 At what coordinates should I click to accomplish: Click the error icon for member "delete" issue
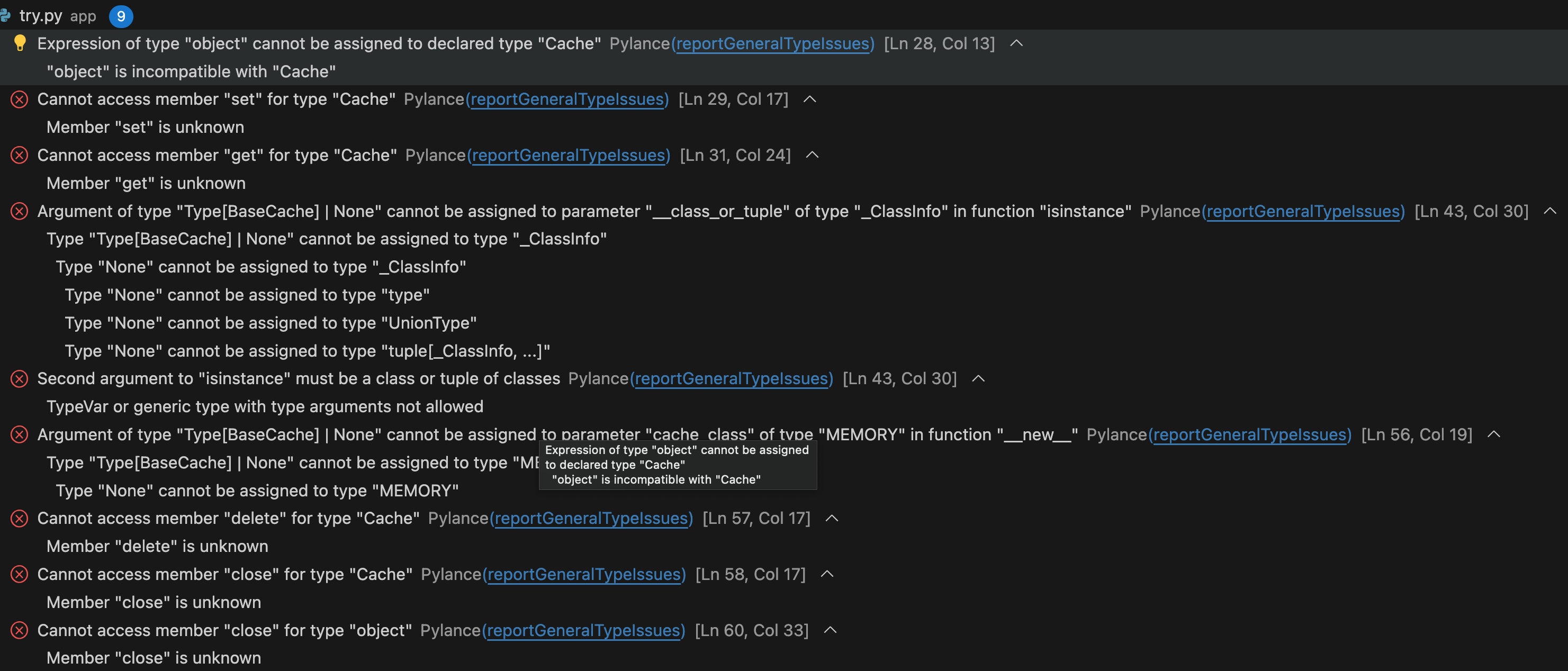(x=19, y=518)
